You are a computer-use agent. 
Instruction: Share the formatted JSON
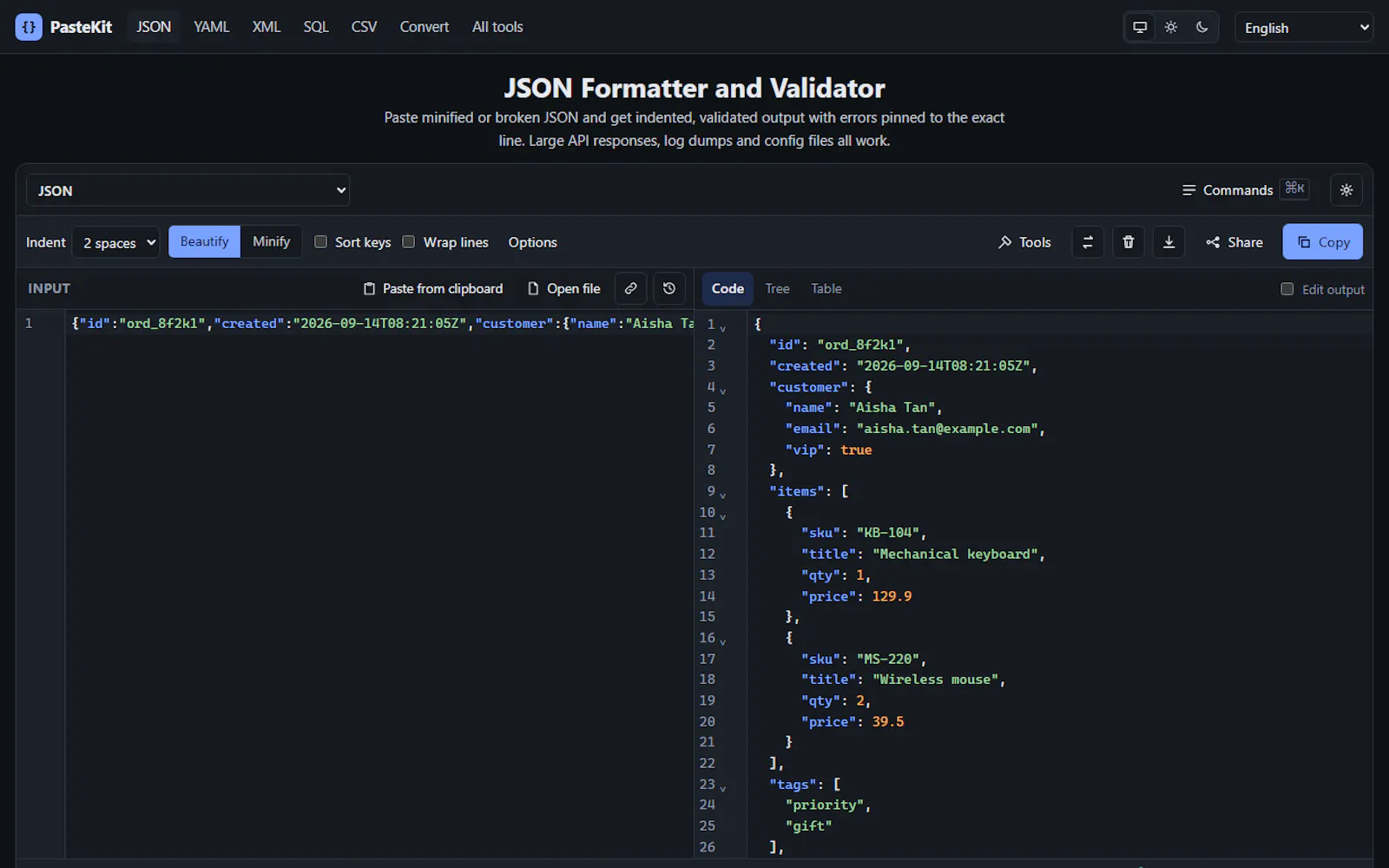coord(1234,242)
